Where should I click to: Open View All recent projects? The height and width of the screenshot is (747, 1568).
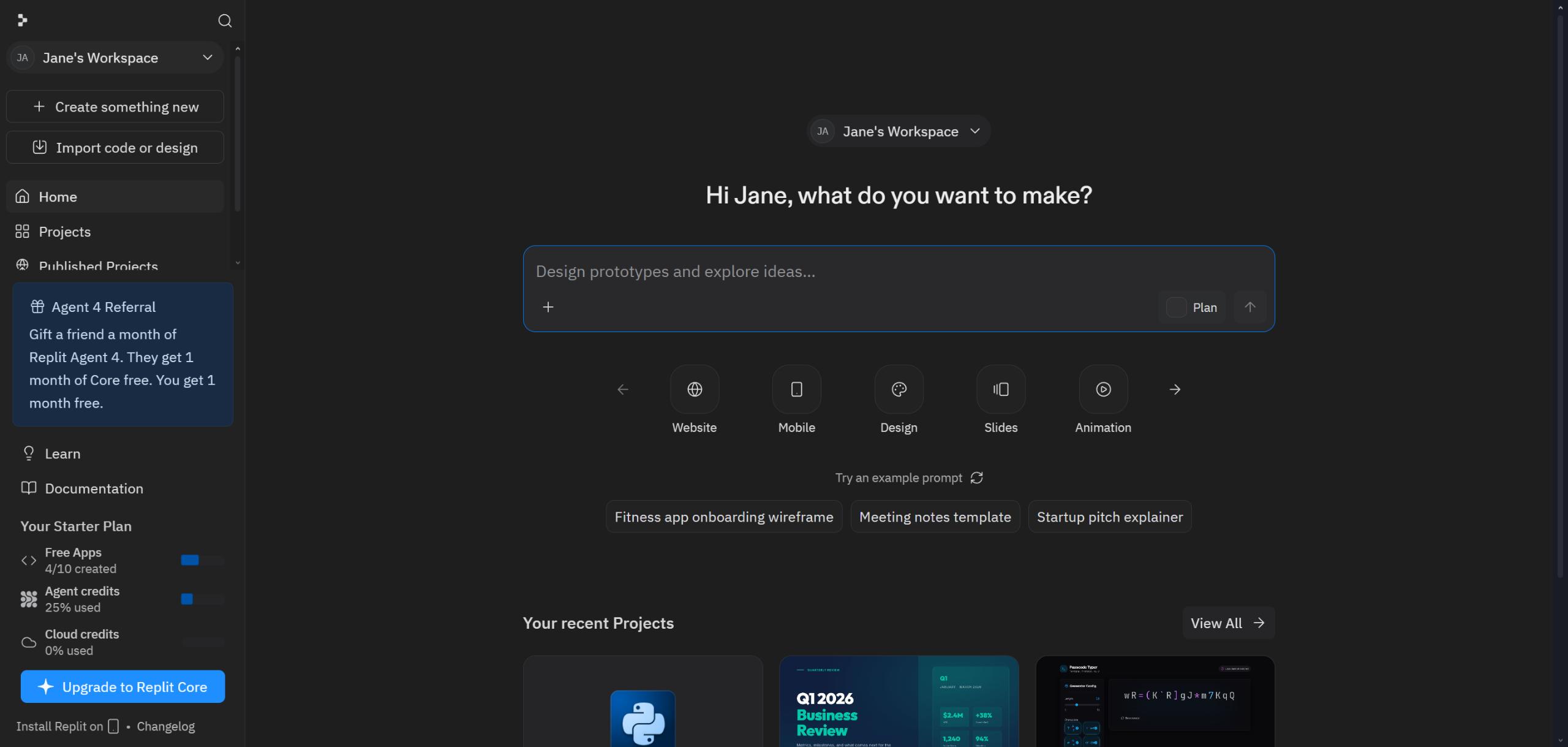(x=1227, y=623)
